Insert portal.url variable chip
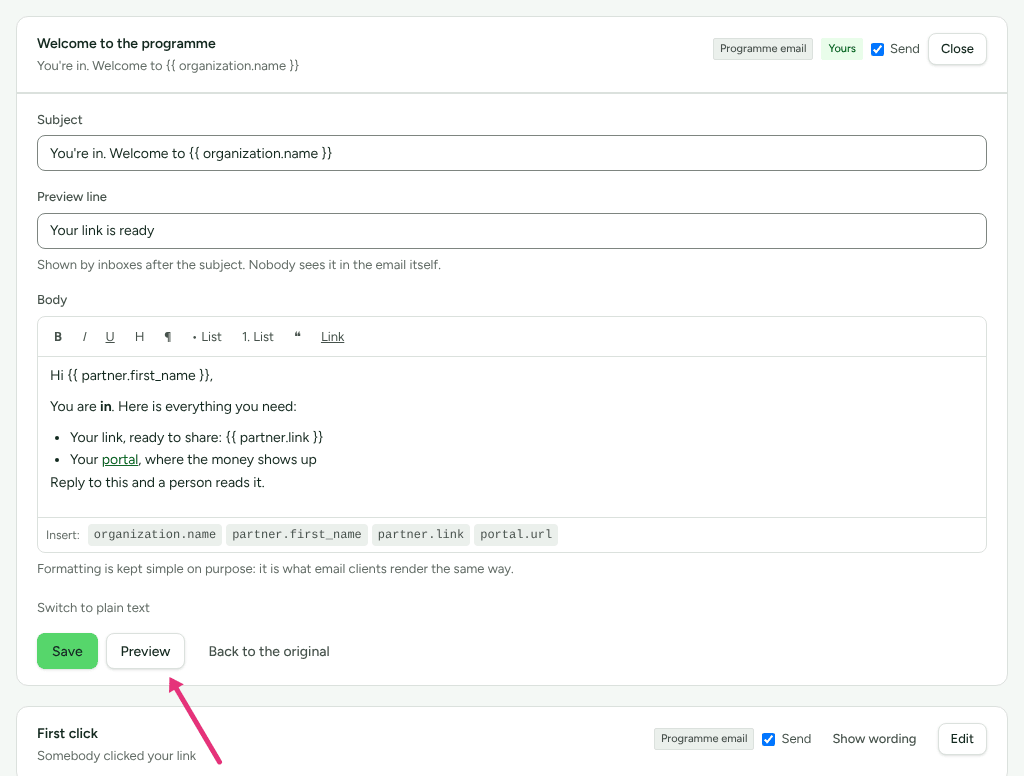 516,534
